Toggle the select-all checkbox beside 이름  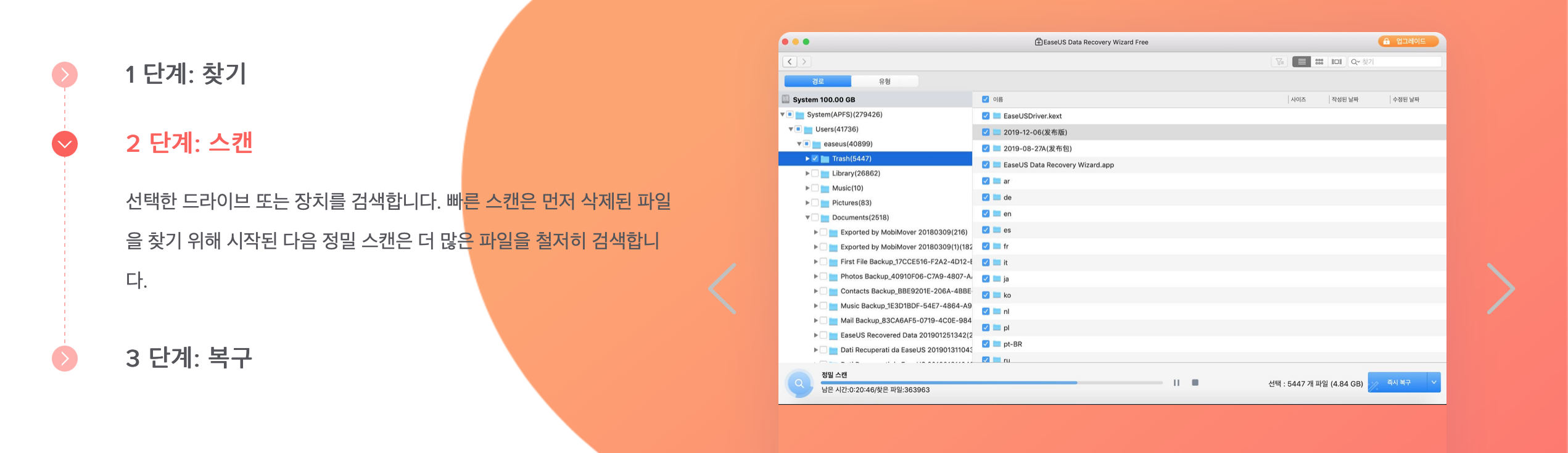tap(985, 99)
